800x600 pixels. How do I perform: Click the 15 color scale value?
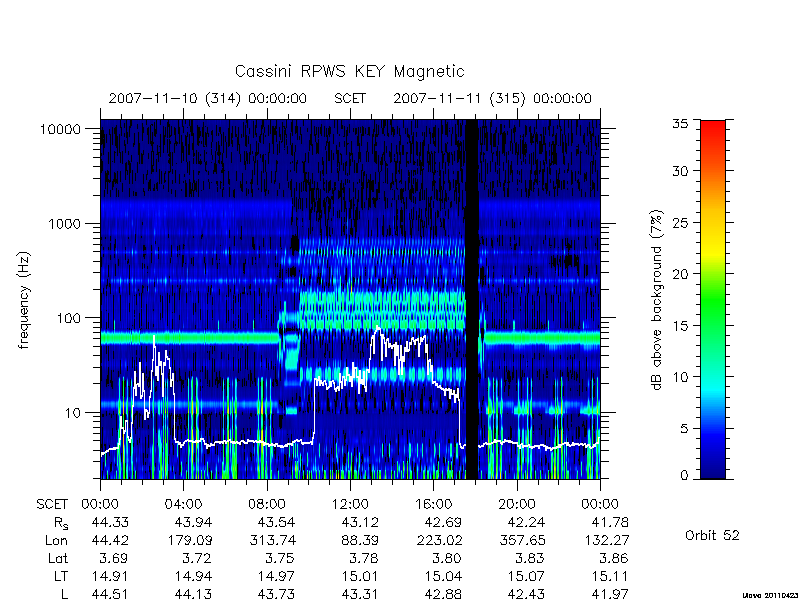(681, 325)
